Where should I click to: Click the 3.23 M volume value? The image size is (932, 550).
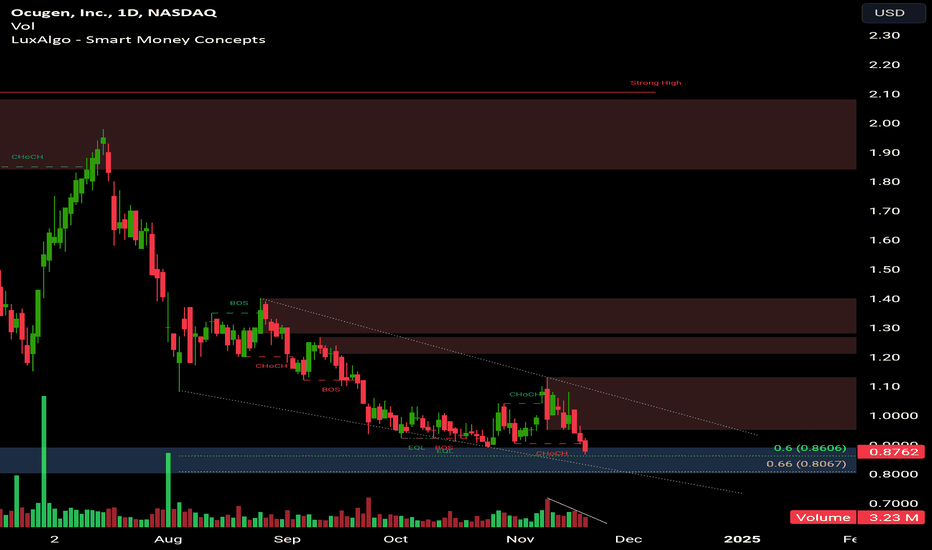pyautogui.click(x=893, y=517)
